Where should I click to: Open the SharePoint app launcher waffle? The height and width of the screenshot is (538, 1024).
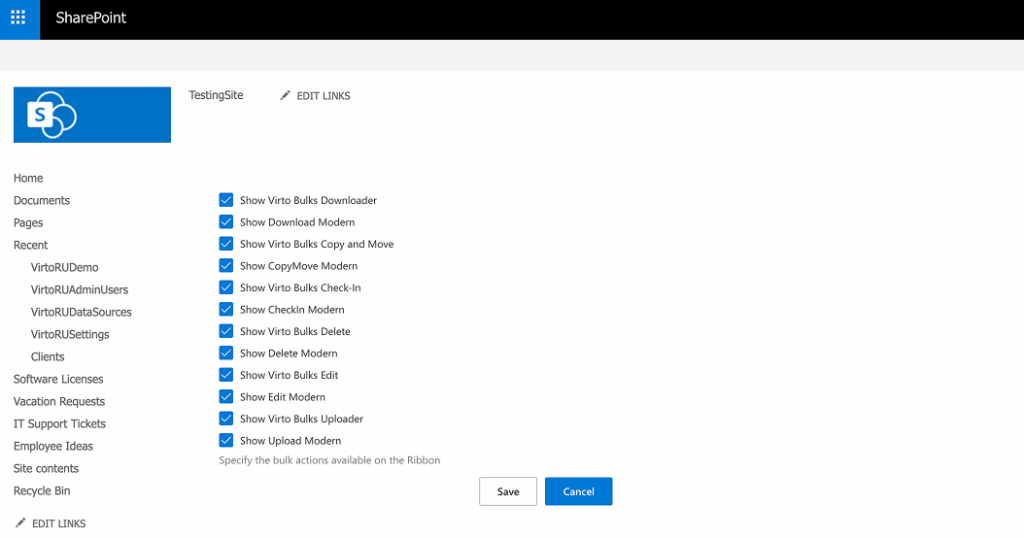click(x=18, y=18)
